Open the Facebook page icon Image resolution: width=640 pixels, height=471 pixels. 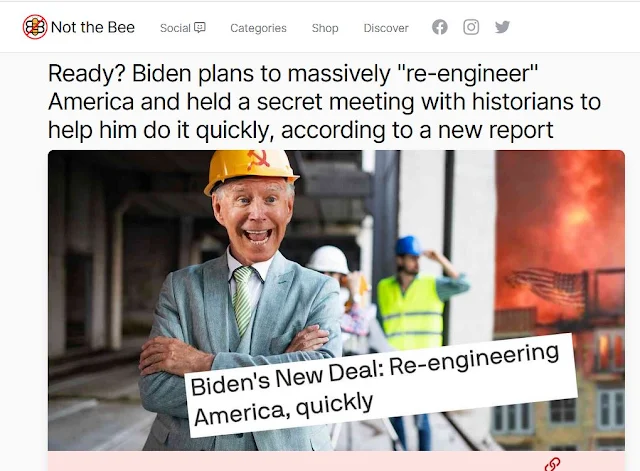pos(440,27)
